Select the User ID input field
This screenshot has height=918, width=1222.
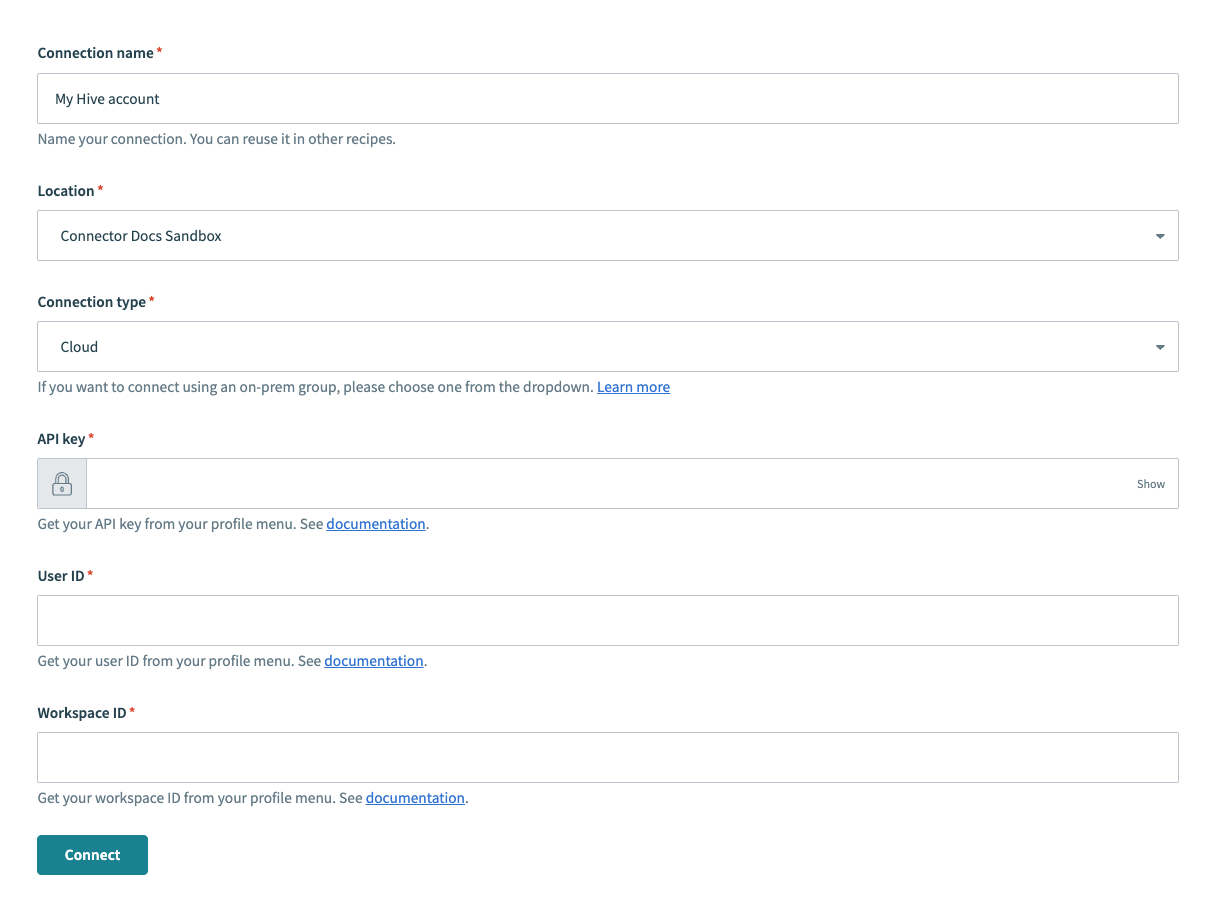point(607,621)
